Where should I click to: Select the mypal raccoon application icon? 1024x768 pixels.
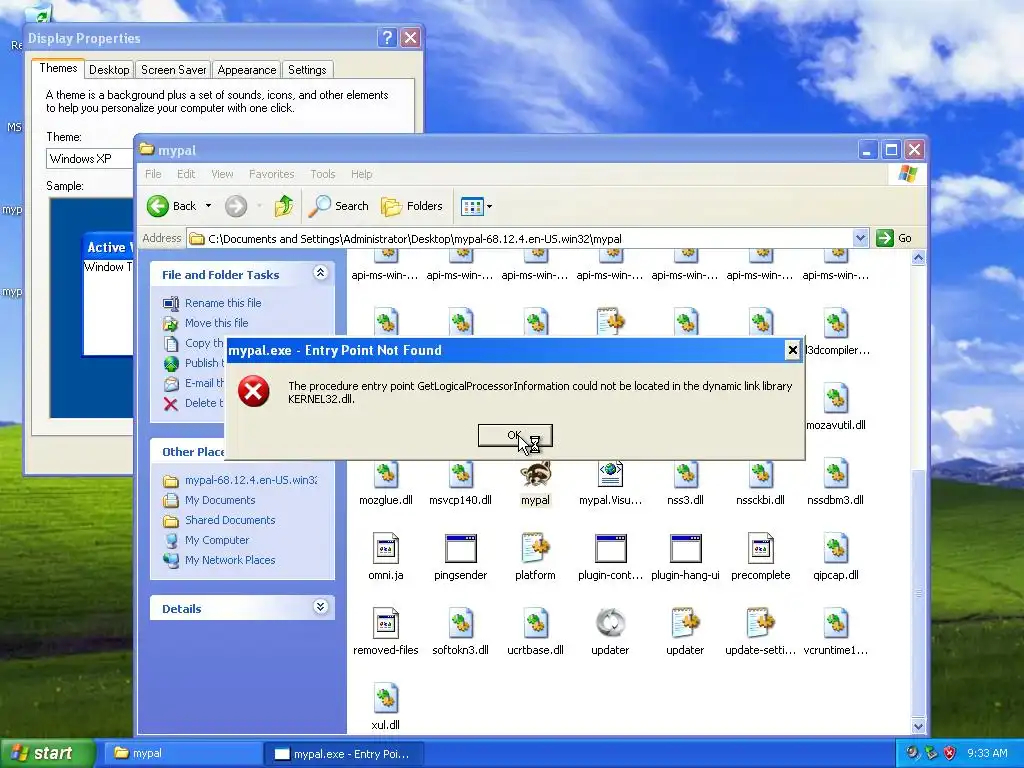pyautogui.click(x=536, y=473)
